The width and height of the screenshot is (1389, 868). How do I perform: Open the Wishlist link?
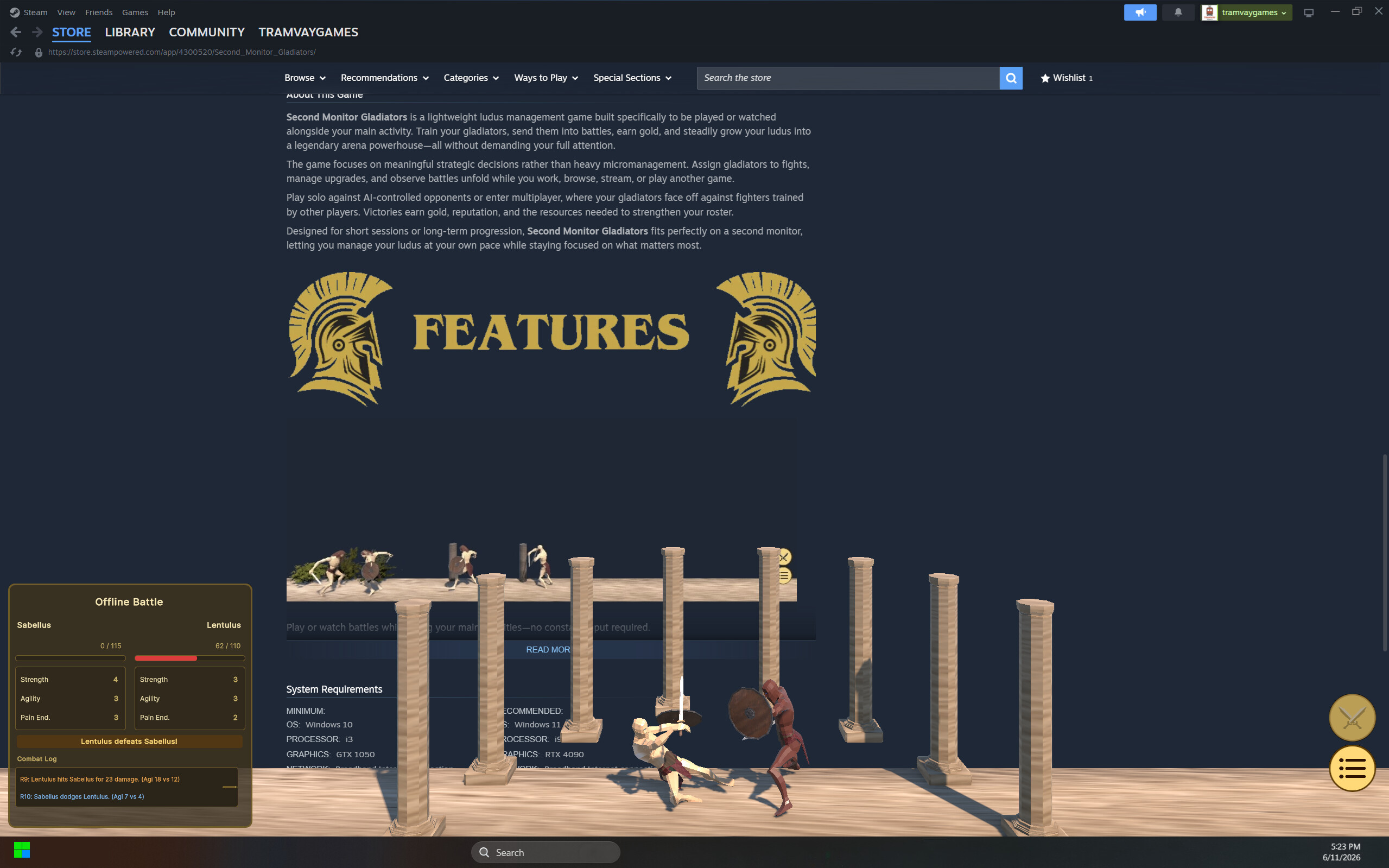[x=1066, y=78]
